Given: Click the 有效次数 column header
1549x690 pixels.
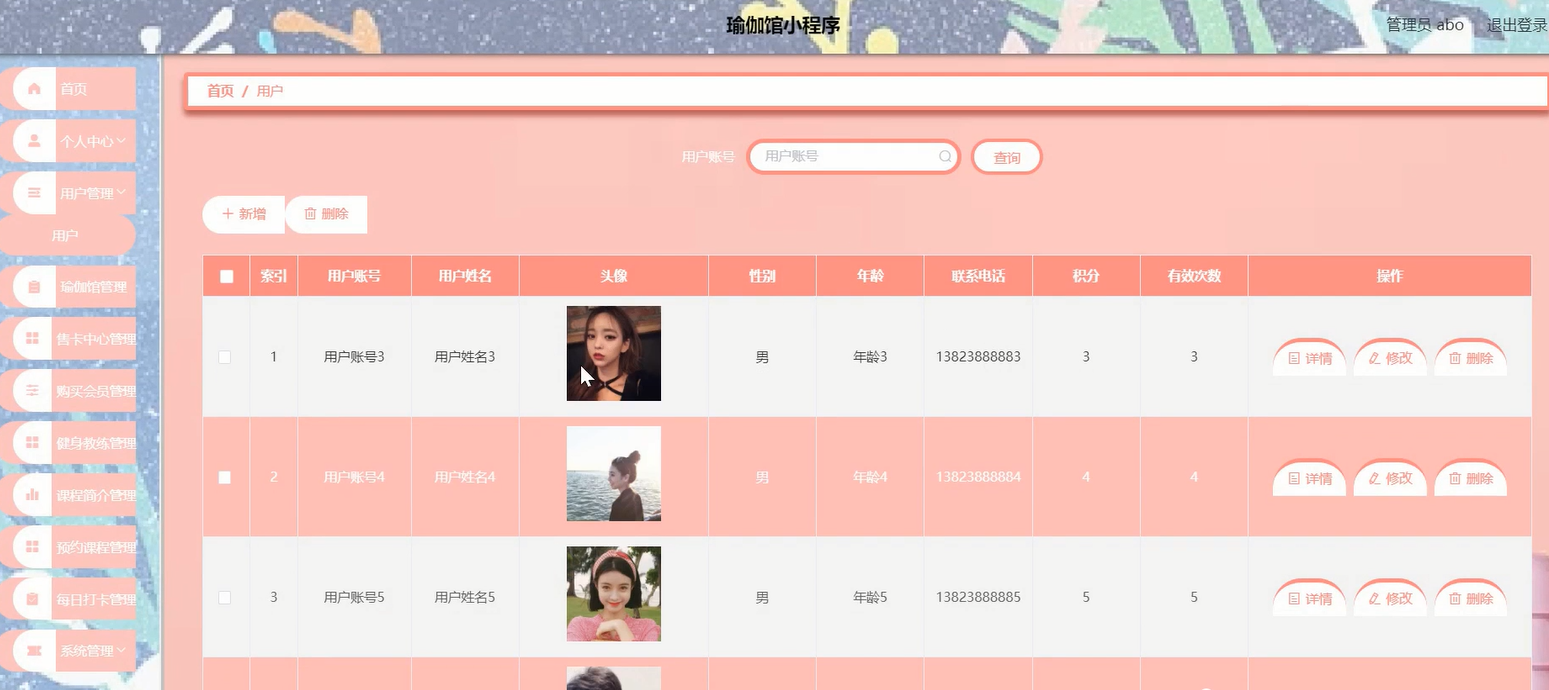Looking at the screenshot, I should pos(1194,276).
